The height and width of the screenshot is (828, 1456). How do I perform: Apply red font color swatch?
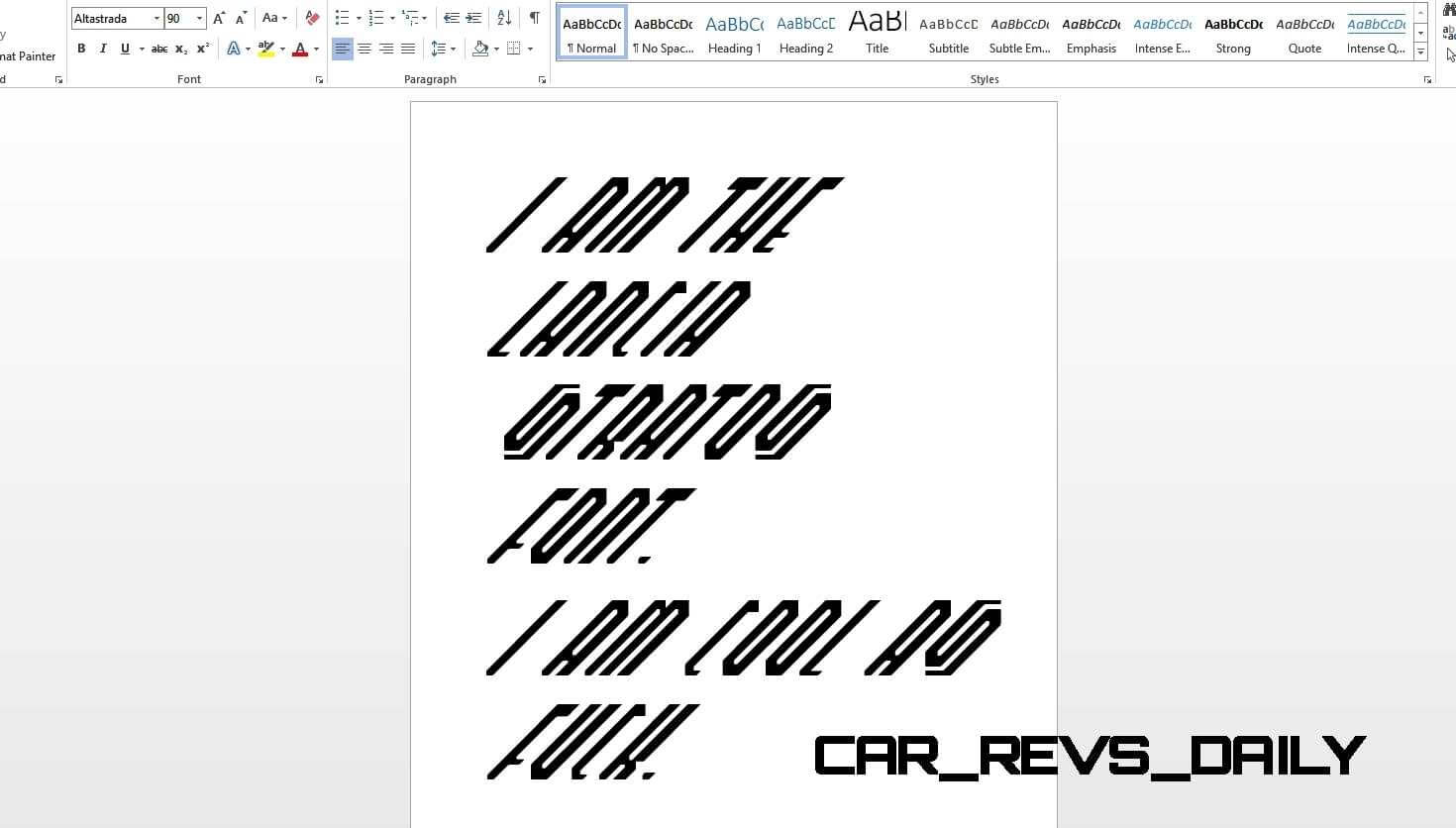pyautogui.click(x=300, y=49)
